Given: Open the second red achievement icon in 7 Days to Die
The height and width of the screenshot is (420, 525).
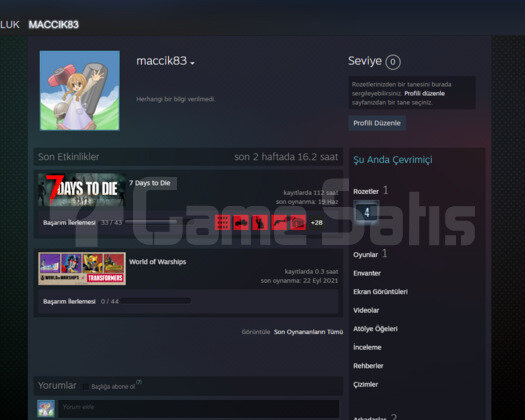Looking at the screenshot, I should (x=241, y=222).
